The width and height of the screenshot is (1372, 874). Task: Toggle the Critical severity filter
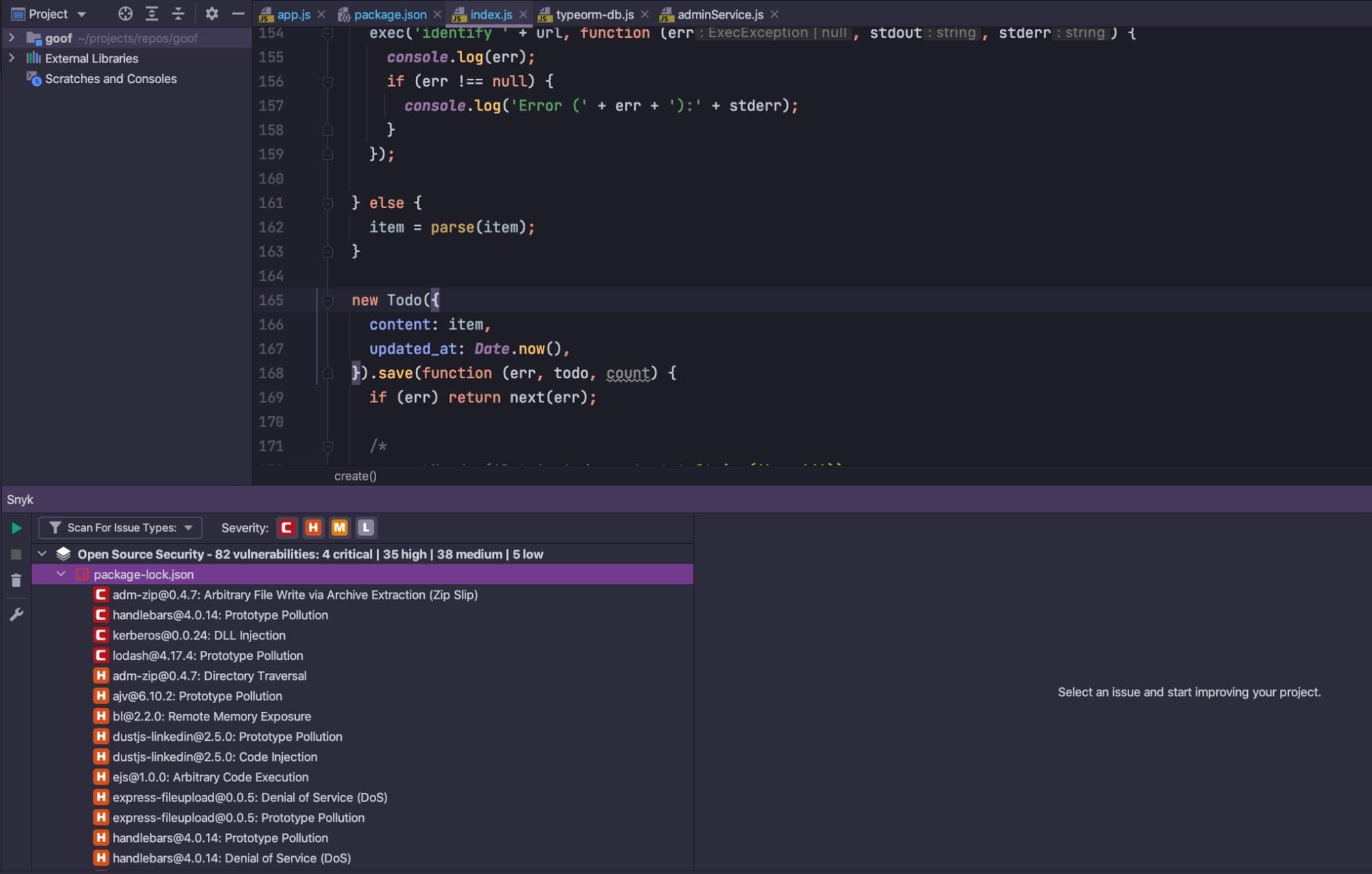click(286, 527)
